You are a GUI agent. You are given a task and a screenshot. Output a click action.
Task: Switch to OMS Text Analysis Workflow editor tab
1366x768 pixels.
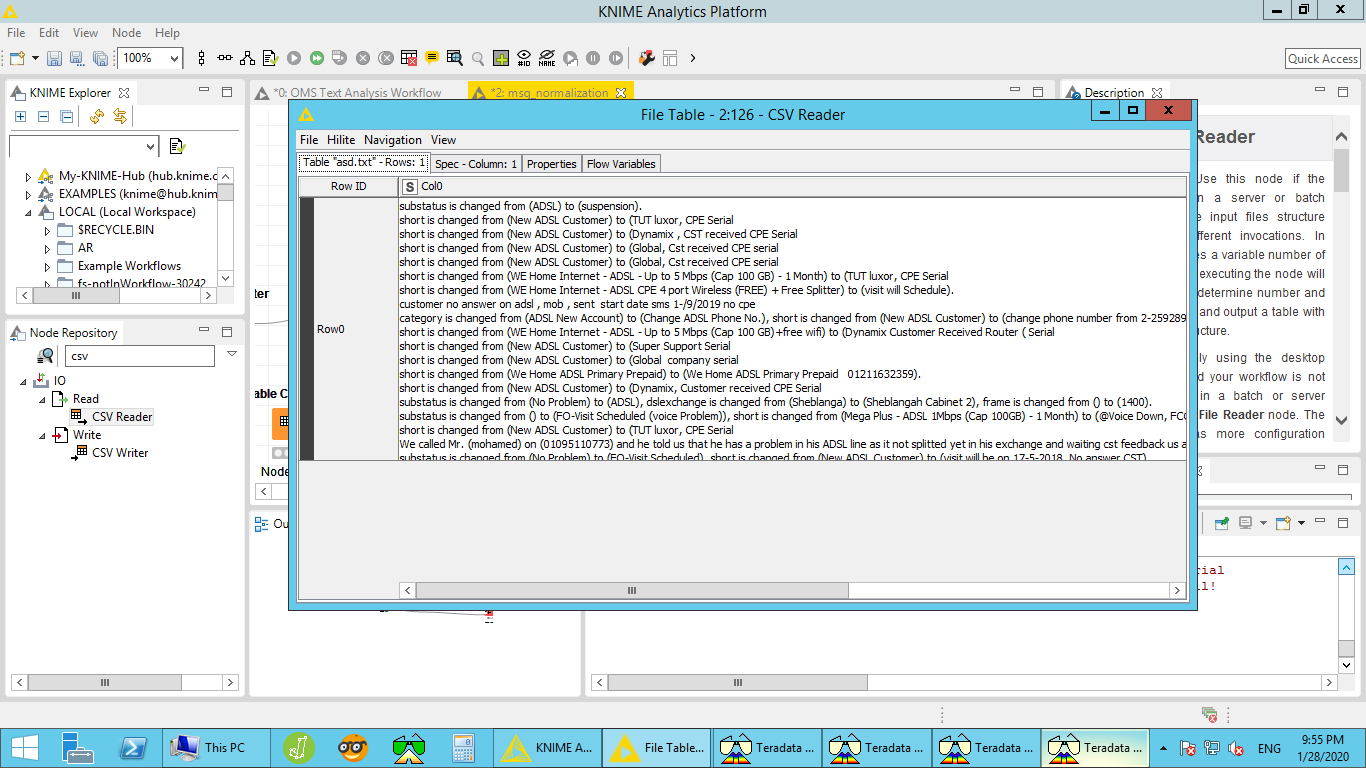point(357,93)
